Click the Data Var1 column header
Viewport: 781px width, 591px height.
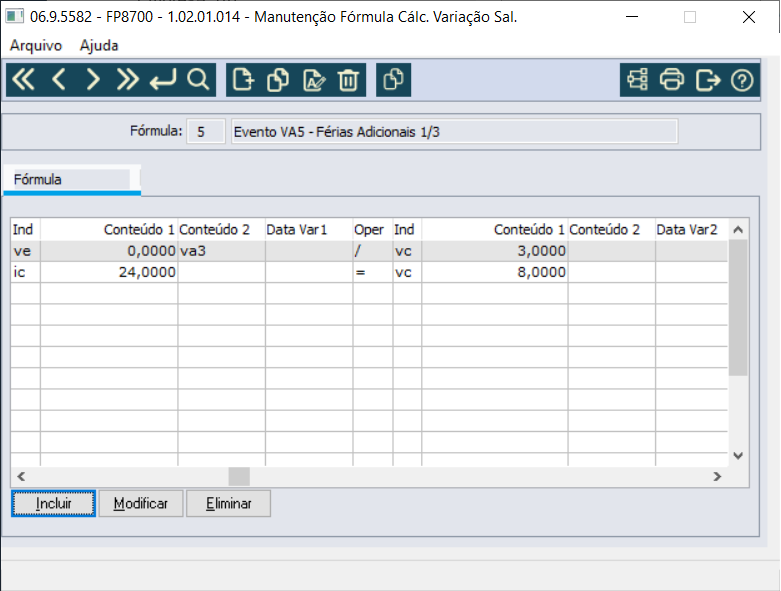point(309,230)
